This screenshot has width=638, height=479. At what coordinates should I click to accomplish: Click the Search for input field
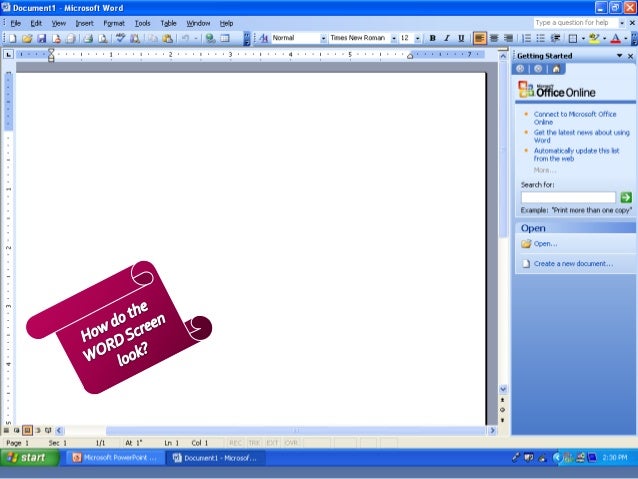coord(568,197)
